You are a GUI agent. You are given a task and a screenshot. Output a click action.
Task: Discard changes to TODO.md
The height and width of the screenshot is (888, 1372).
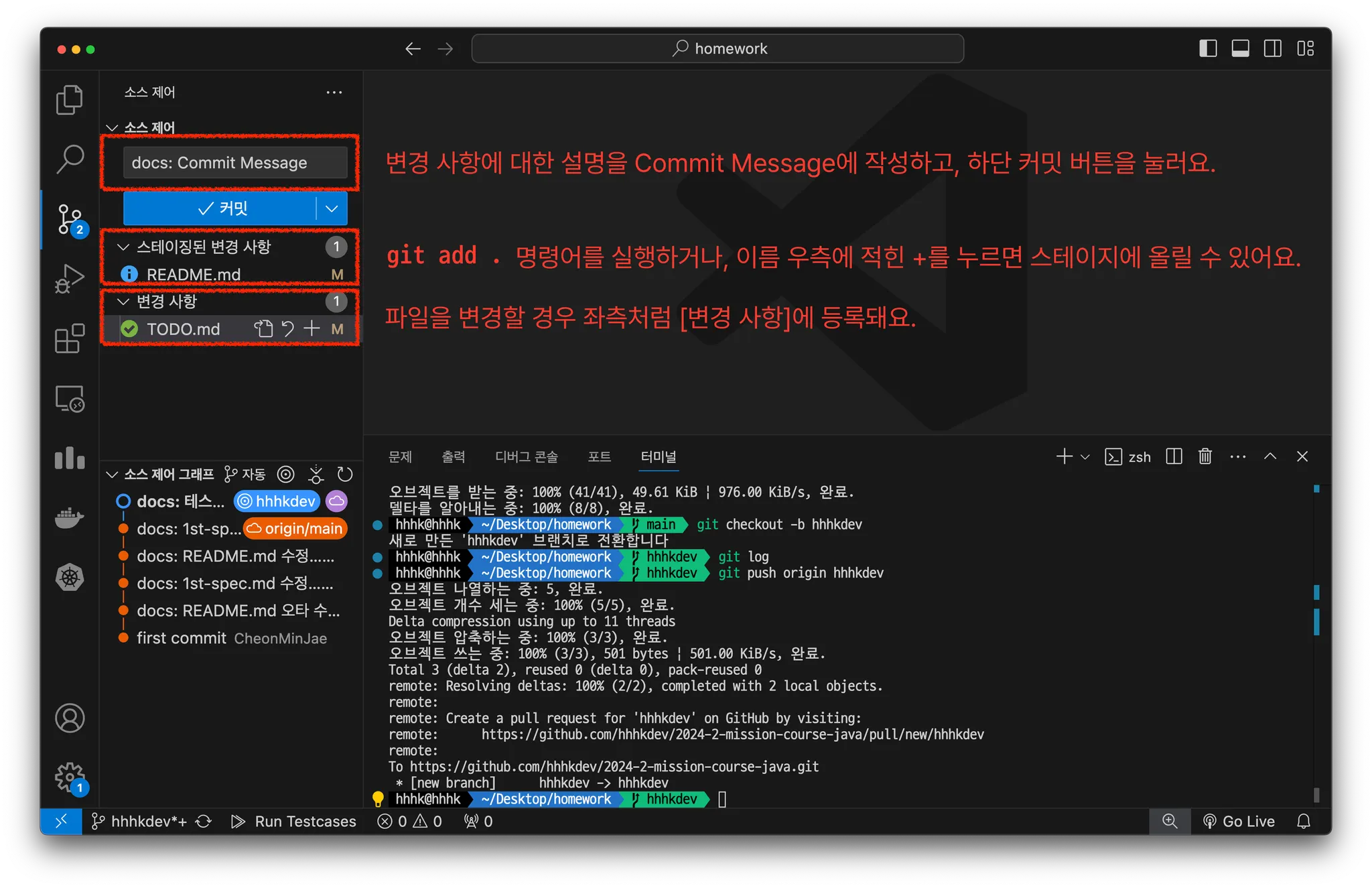point(288,328)
